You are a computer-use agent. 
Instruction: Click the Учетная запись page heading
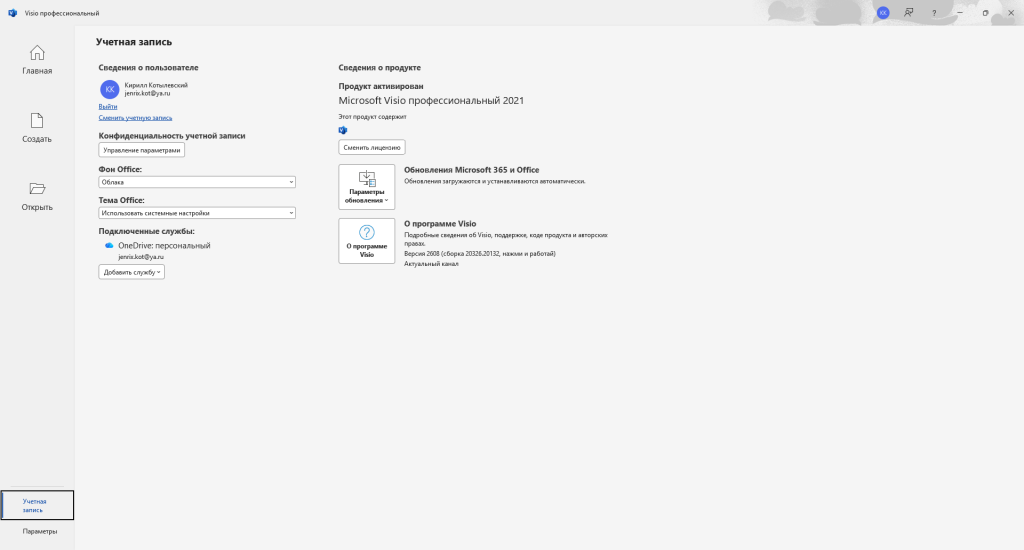[134, 42]
